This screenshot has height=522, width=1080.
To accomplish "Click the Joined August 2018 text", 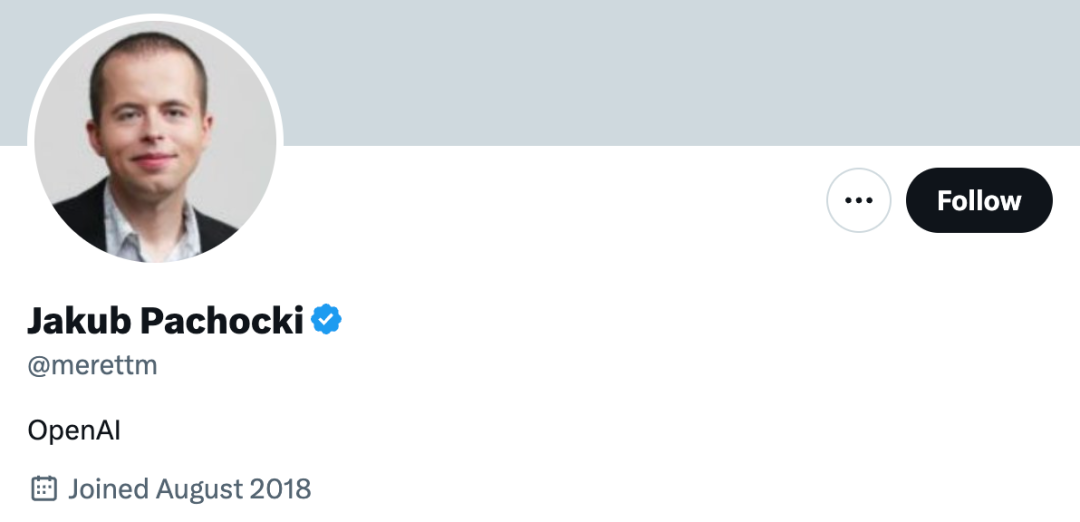I will pyautogui.click(x=189, y=489).
